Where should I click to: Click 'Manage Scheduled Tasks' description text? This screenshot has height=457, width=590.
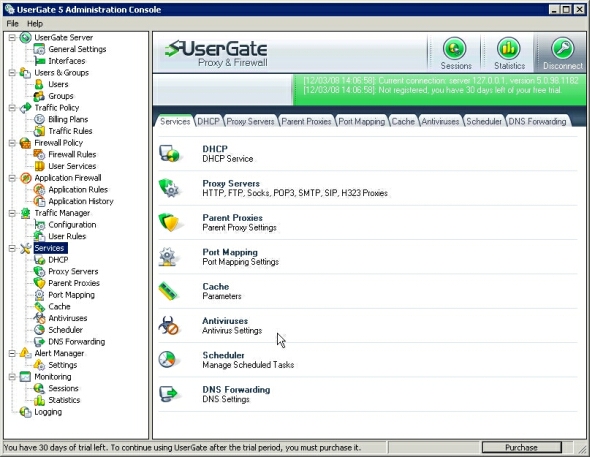point(248,365)
